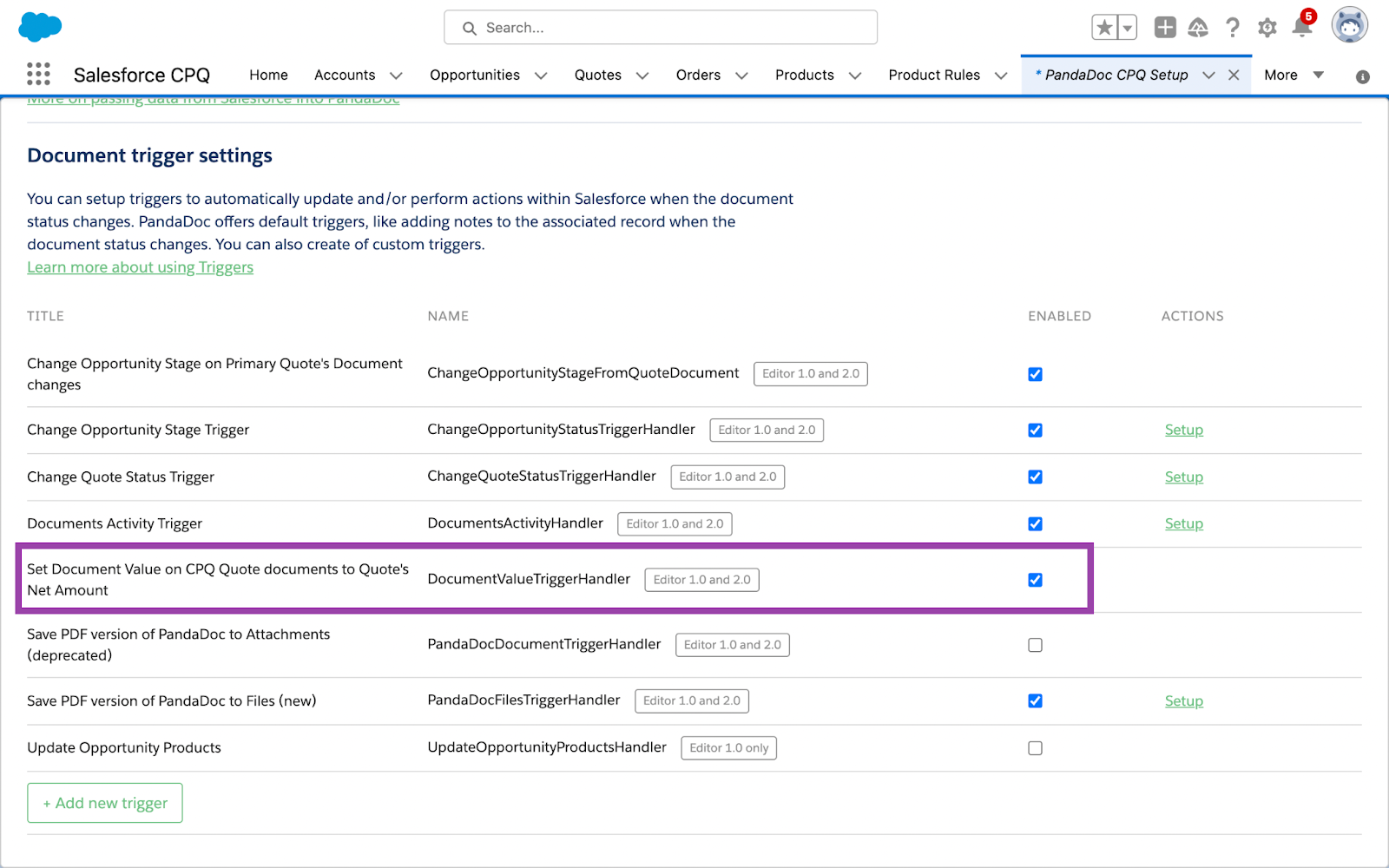Click the Add new trigger button
The image size is (1389, 868).
(105, 803)
